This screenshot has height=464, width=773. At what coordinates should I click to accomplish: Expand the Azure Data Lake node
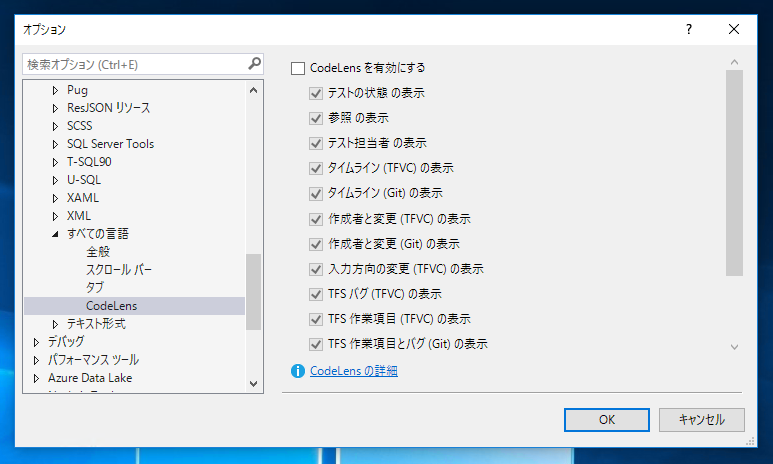pos(36,378)
